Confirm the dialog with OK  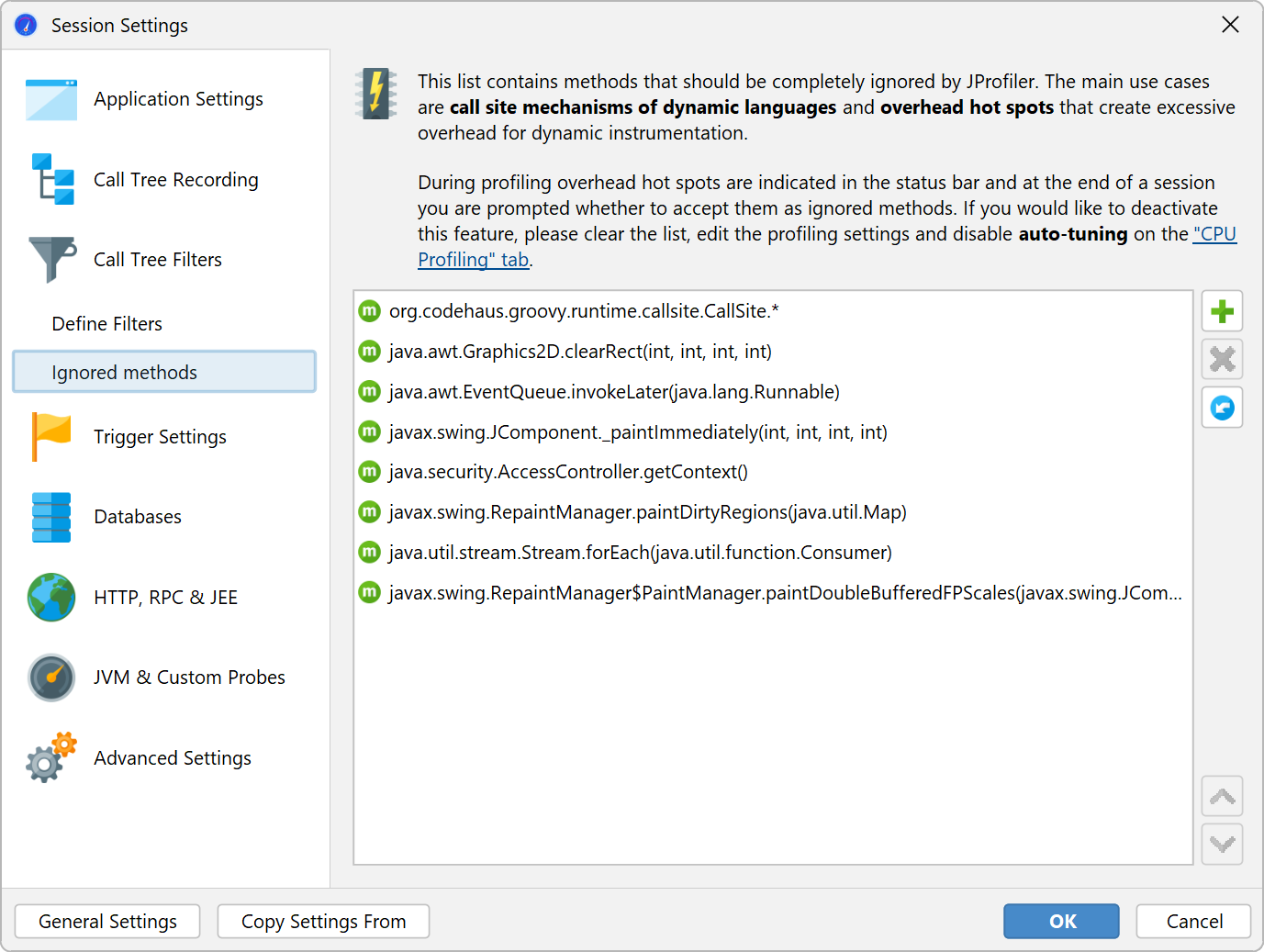pos(1061,921)
